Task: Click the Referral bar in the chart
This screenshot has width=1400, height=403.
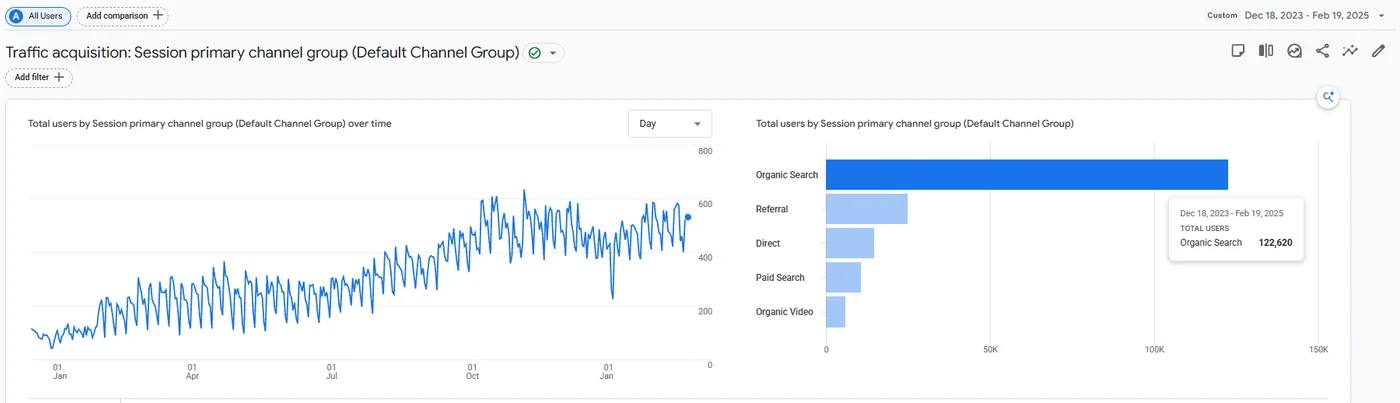Action: pyautogui.click(x=866, y=209)
